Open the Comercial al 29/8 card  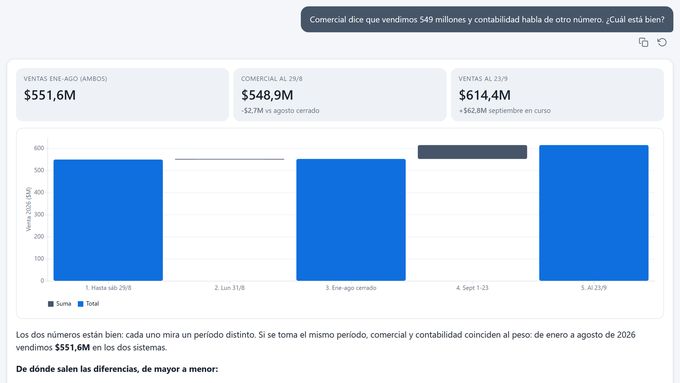pos(340,95)
